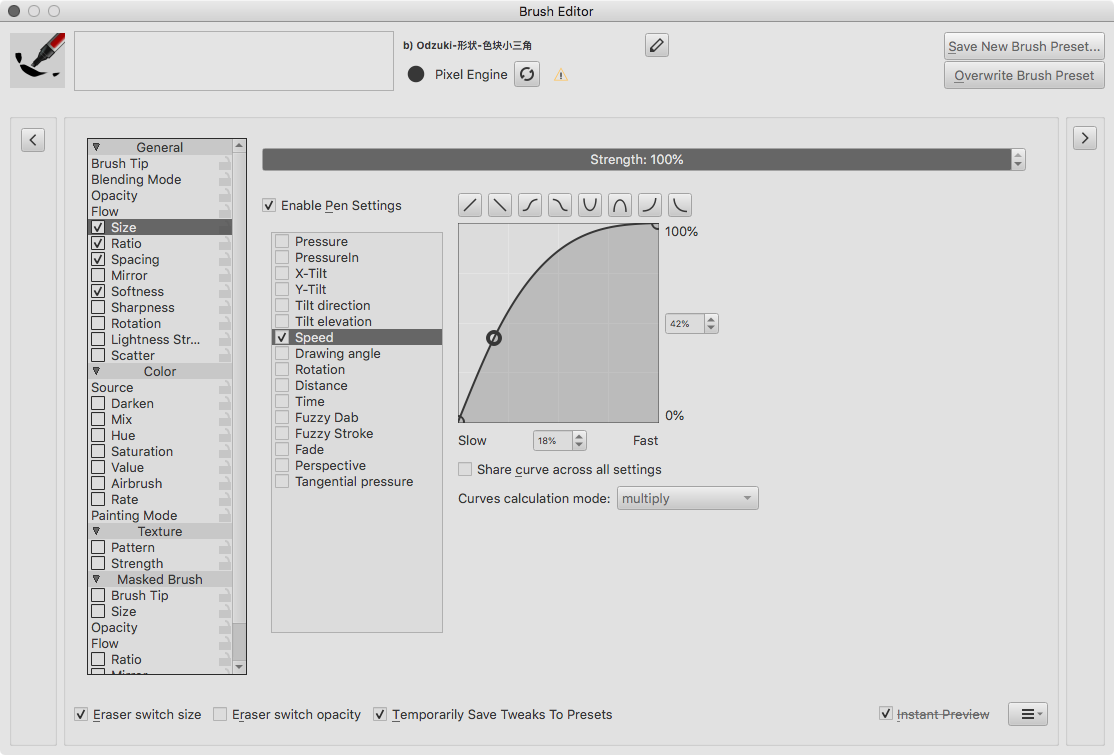Apply the arch-shaped curve preset
This screenshot has width=1114, height=755.
(x=620, y=205)
